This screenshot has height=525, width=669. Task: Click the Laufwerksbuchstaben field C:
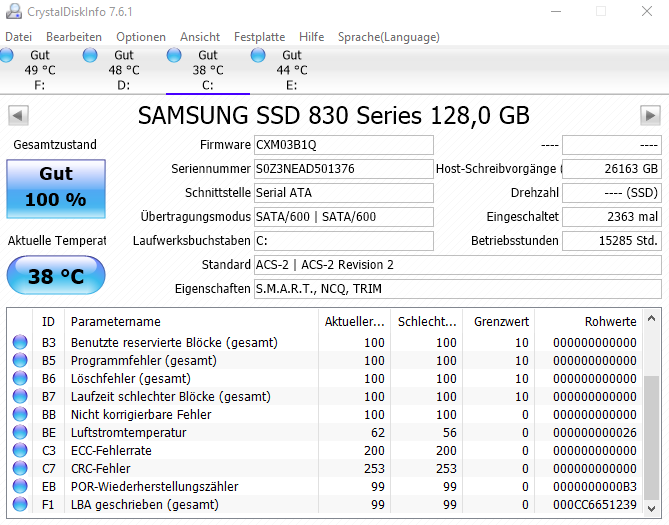[344, 241]
